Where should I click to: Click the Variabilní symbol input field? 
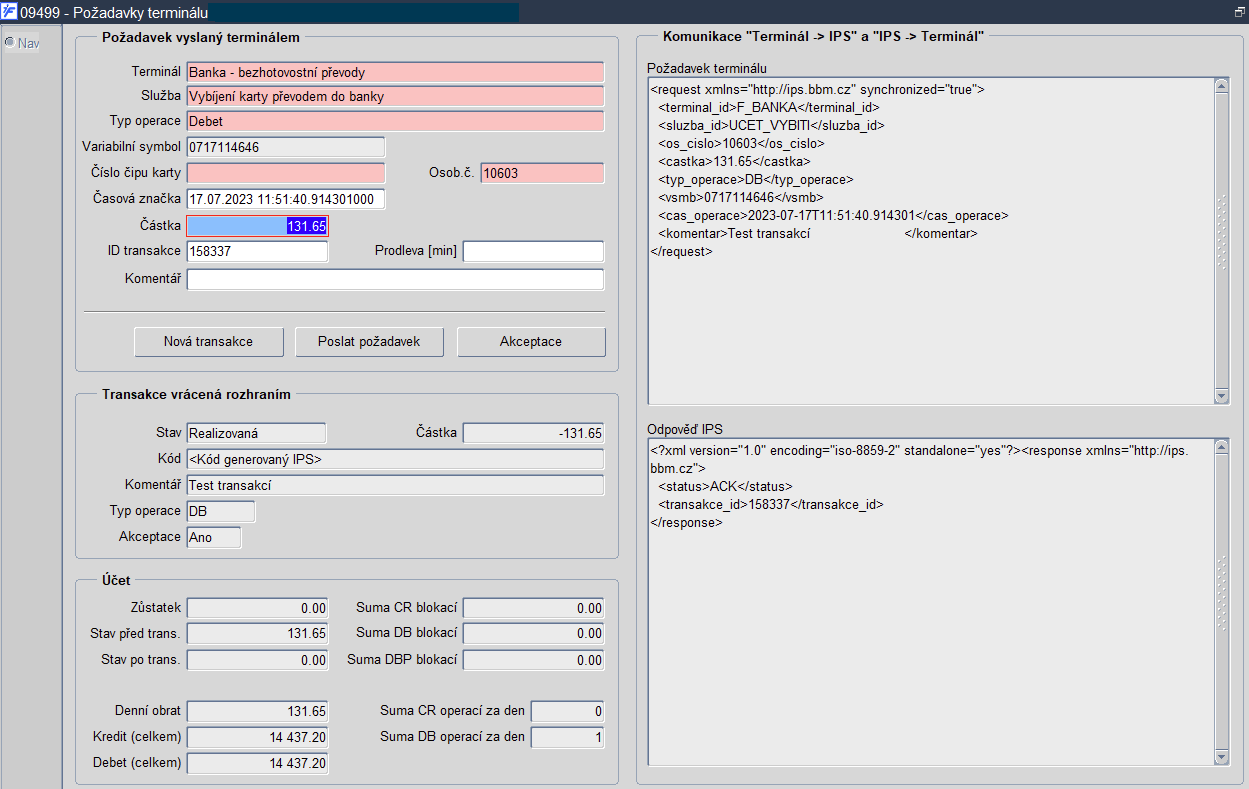(285, 147)
